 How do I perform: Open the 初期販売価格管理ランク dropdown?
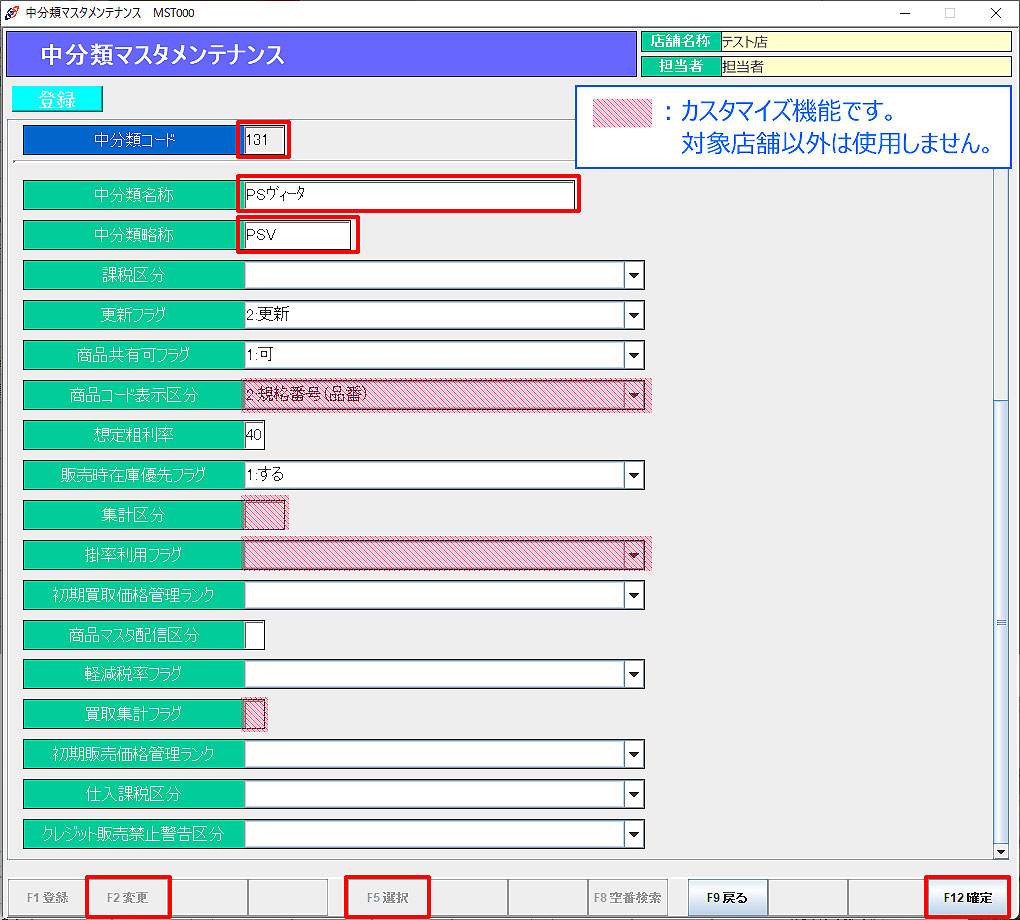pyautogui.click(x=634, y=754)
